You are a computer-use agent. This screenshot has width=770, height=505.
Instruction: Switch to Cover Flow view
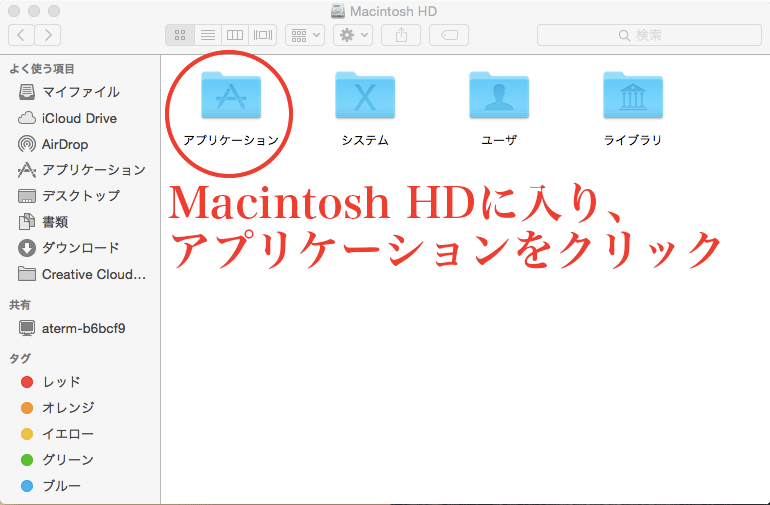point(263,35)
